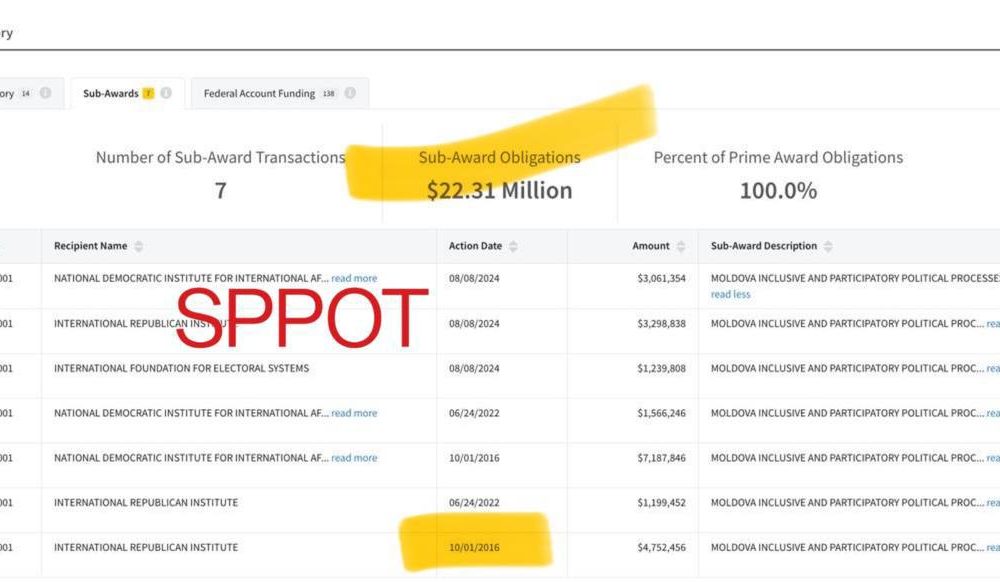Click the Transaction History tab info icon
Screen dimensions: 1000x583
pyautogui.click(x=46, y=93)
